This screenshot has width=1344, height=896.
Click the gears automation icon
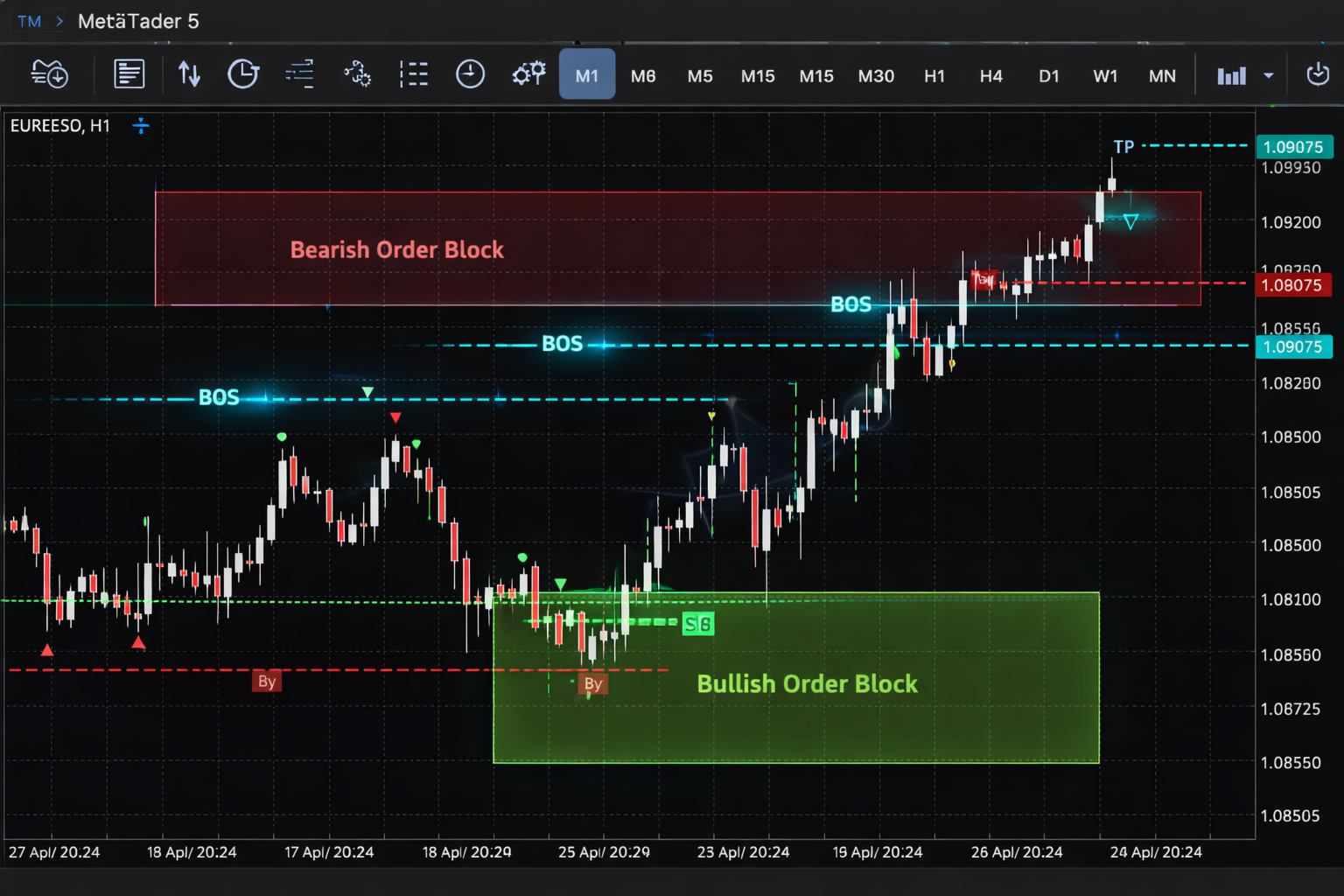tap(358, 73)
